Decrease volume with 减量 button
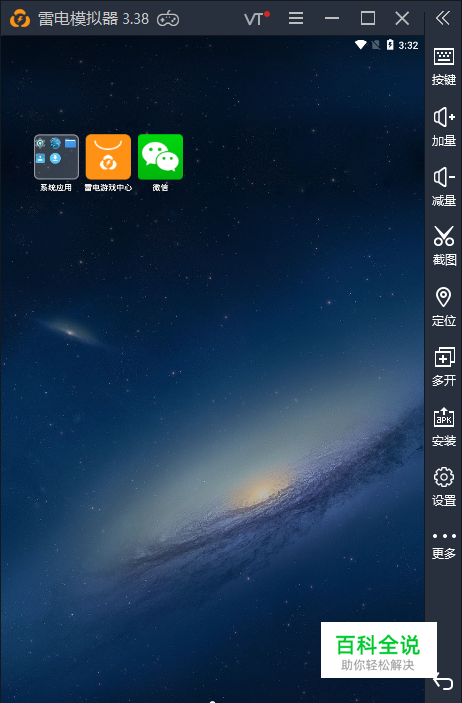 [x=444, y=187]
